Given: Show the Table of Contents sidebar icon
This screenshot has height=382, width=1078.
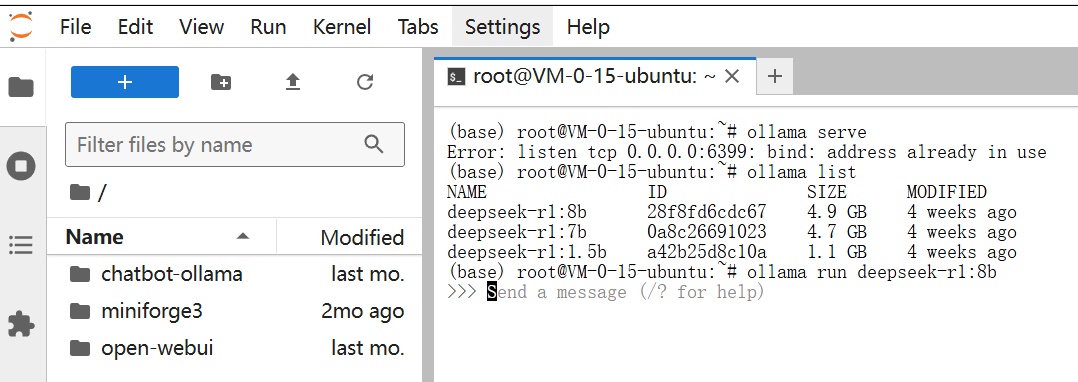Looking at the screenshot, I should pos(21,245).
